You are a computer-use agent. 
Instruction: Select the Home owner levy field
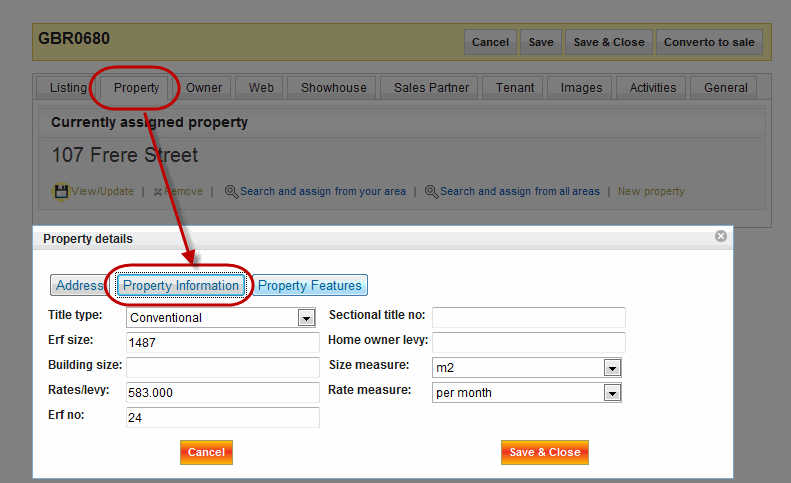point(528,343)
